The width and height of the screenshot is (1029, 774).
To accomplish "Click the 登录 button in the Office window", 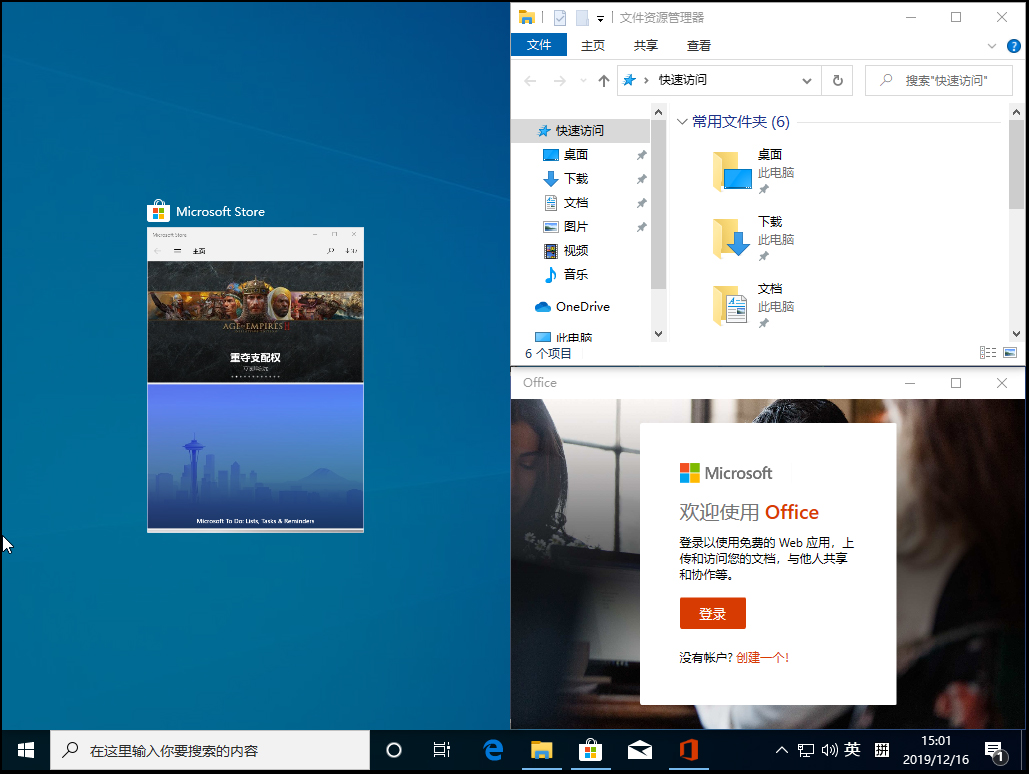I will click(x=712, y=613).
